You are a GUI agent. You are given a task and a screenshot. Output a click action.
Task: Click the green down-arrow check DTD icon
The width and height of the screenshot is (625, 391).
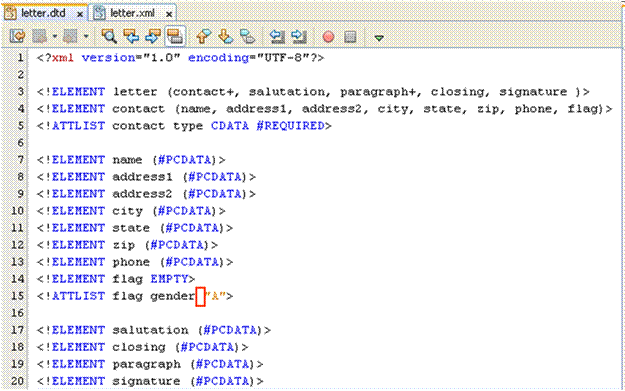pyautogui.click(x=379, y=38)
